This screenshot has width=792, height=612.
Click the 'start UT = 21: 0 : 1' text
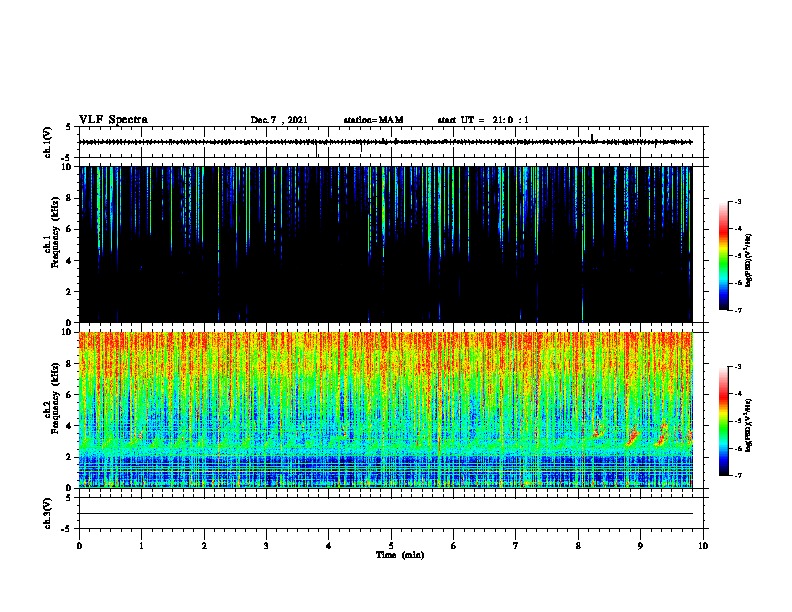(x=483, y=120)
